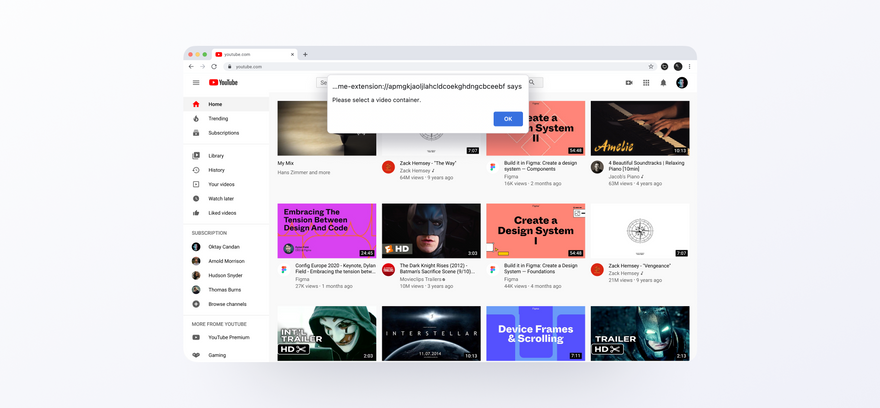Viewport: 880px width, 408px height.
Task: Open the YouTube apps grid
Action: pos(646,83)
